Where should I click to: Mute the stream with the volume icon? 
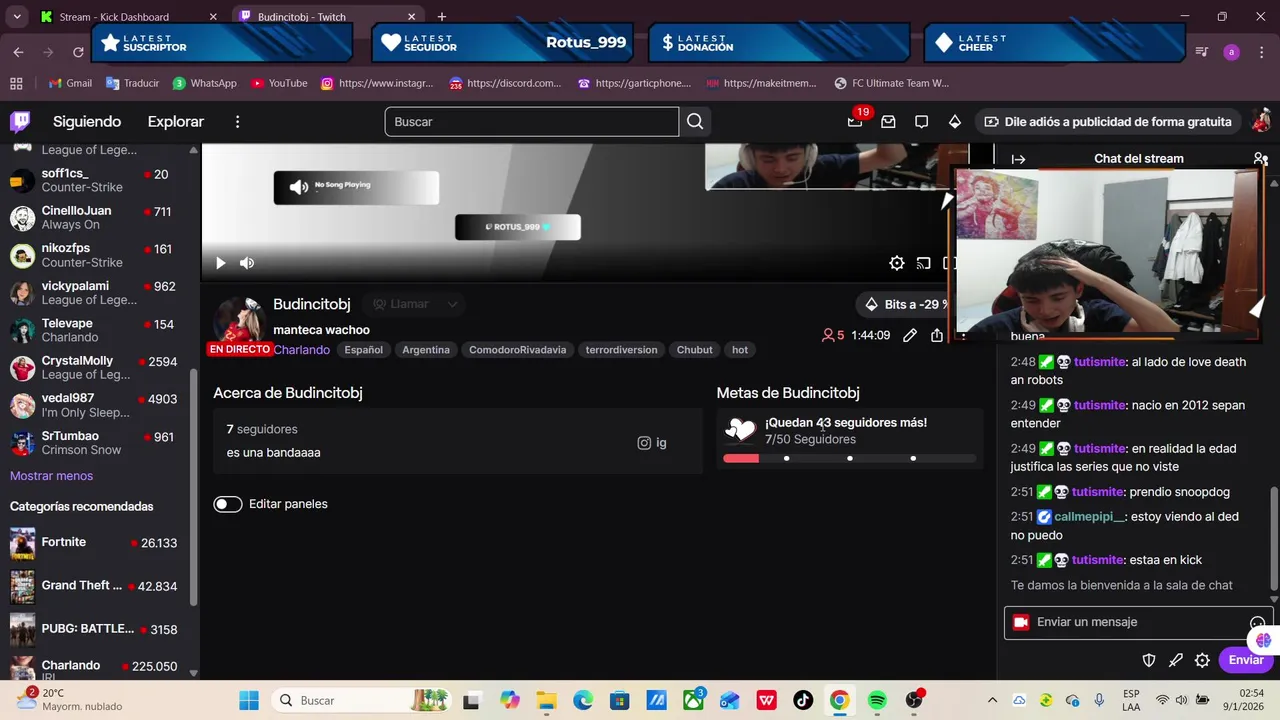(x=247, y=263)
